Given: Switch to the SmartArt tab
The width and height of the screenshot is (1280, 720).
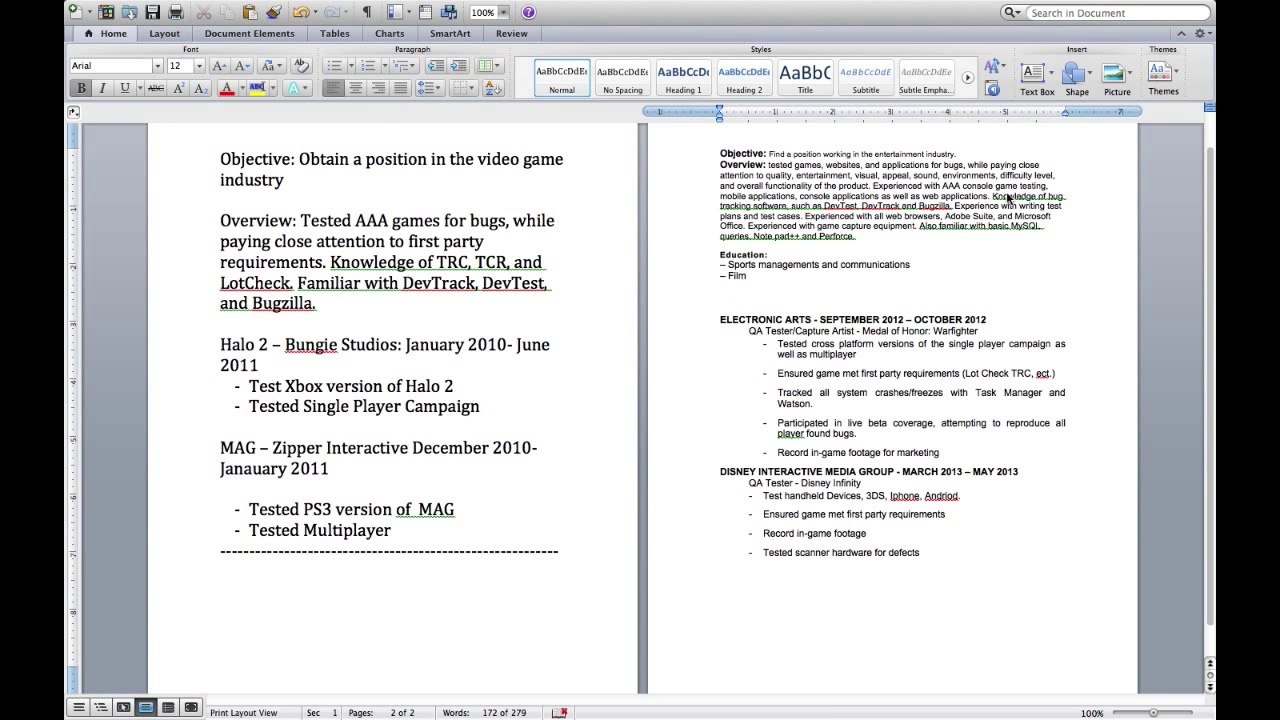Looking at the screenshot, I should pyautogui.click(x=450, y=33).
